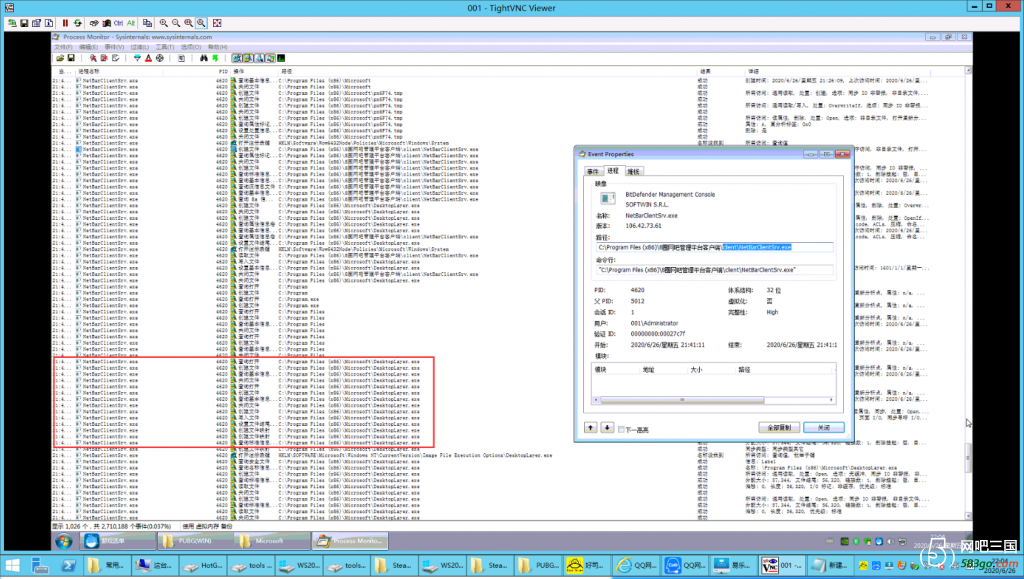Click Process Monitor save icon
This screenshot has width=1024, height=579.
pyautogui.click(x=71, y=58)
